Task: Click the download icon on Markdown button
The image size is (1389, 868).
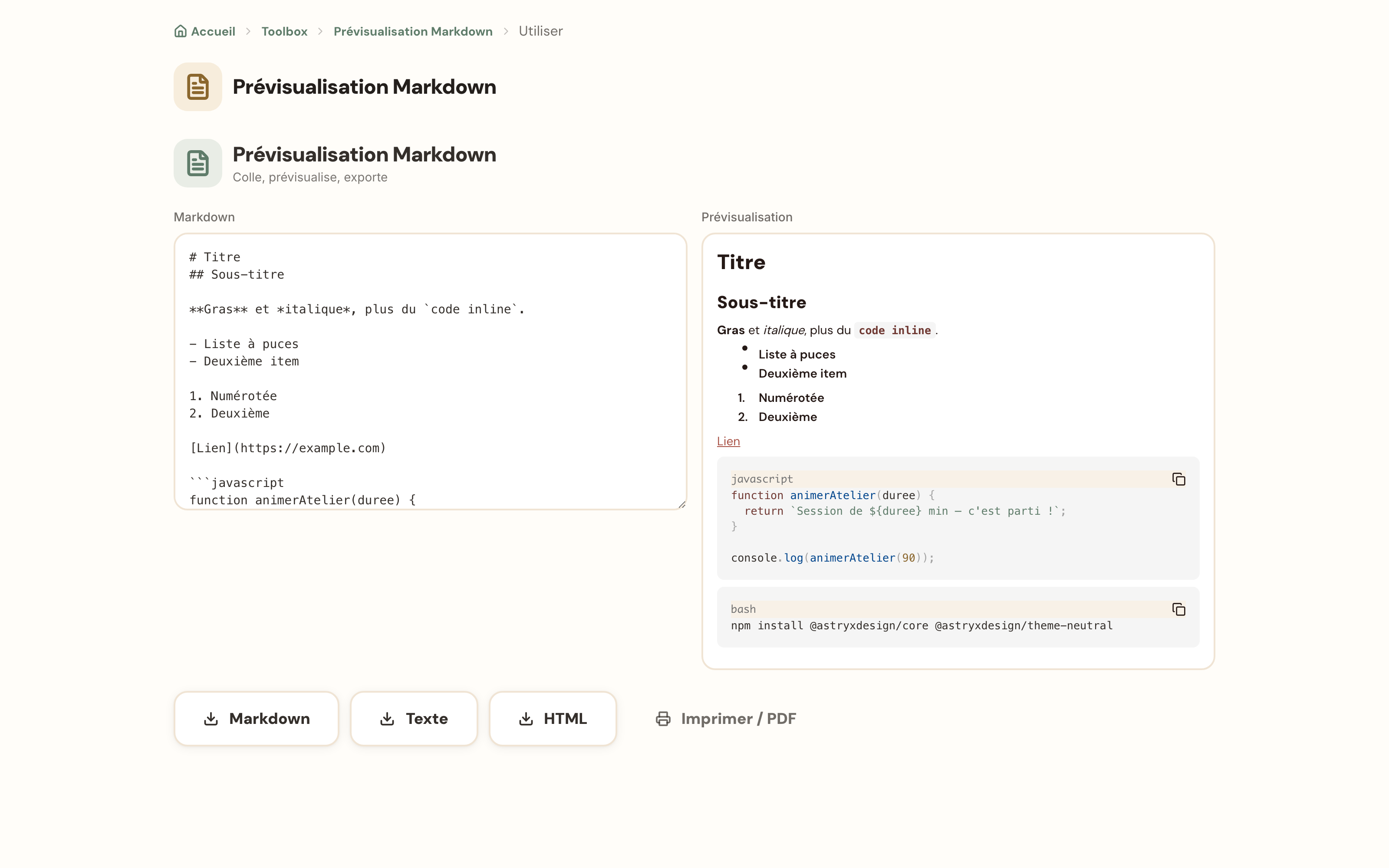Action: pyautogui.click(x=211, y=719)
